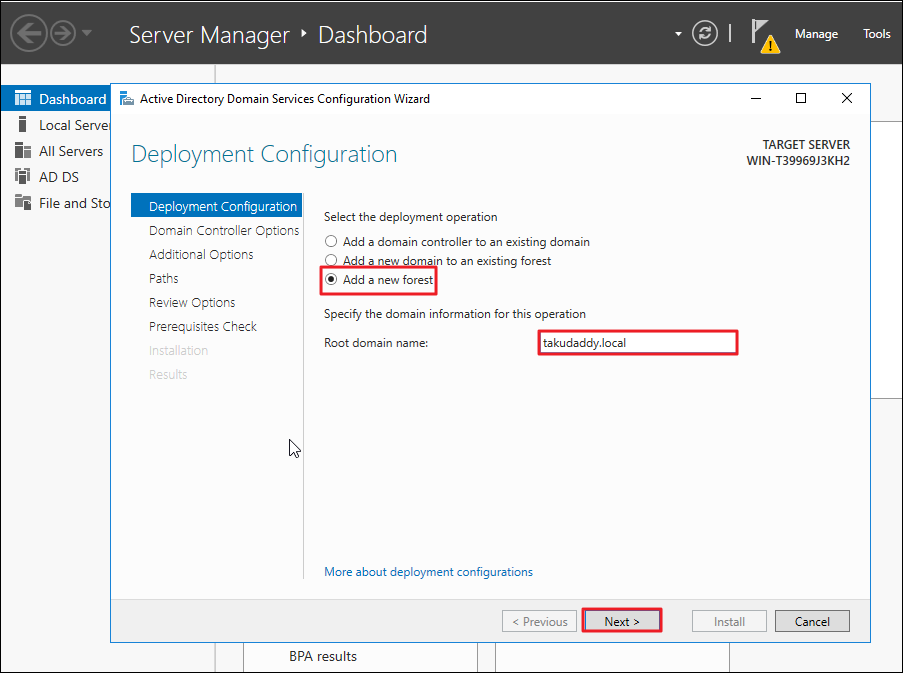Click BPA results in the Dashboard behind
This screenshot has width=903, height=673.
click(x=322, y=656)
